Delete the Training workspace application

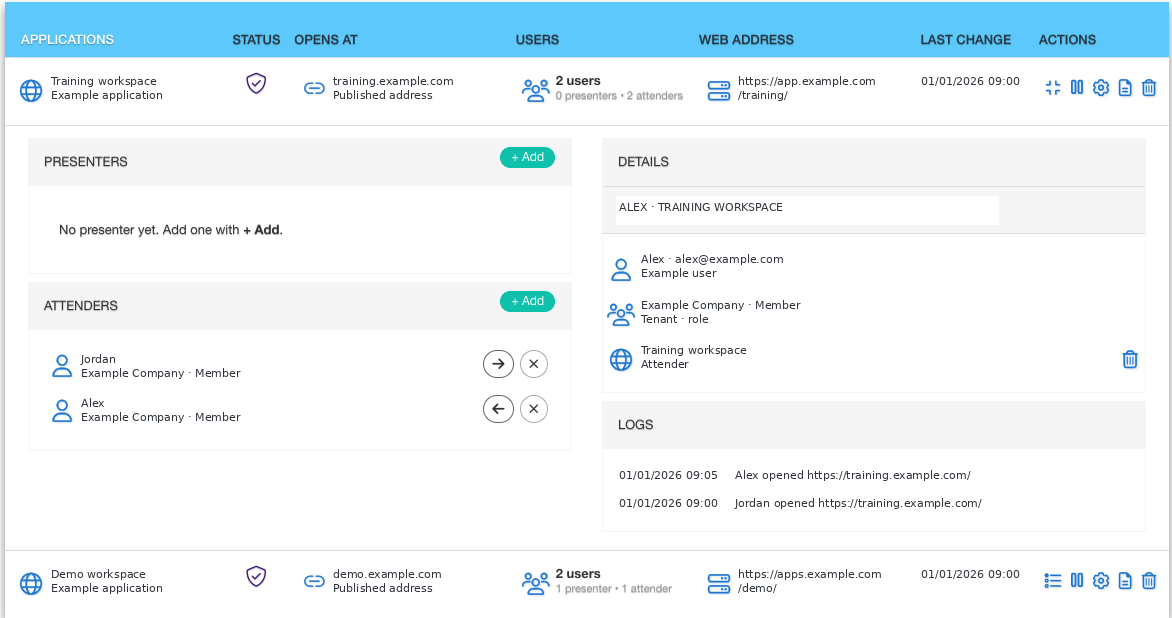pyautogui.click(x=1149, y=88)
